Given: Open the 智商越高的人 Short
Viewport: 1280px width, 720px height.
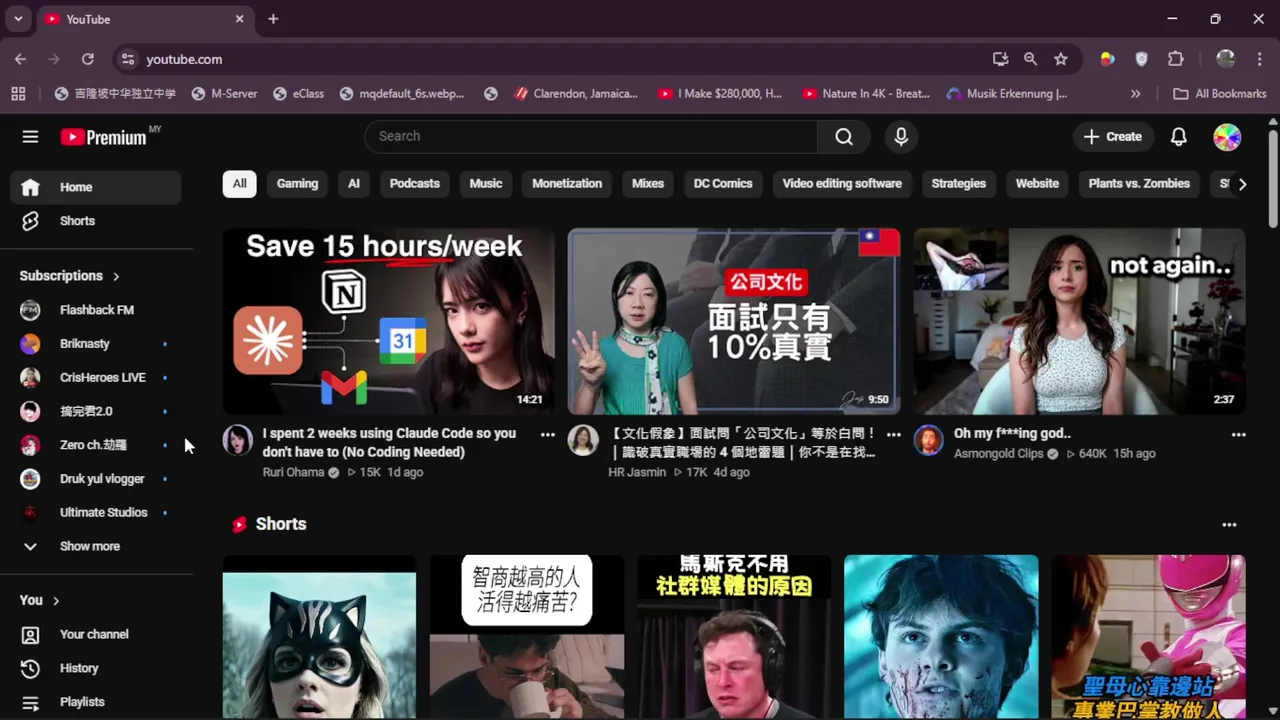Looking at the screenshot, I should 526,637.
